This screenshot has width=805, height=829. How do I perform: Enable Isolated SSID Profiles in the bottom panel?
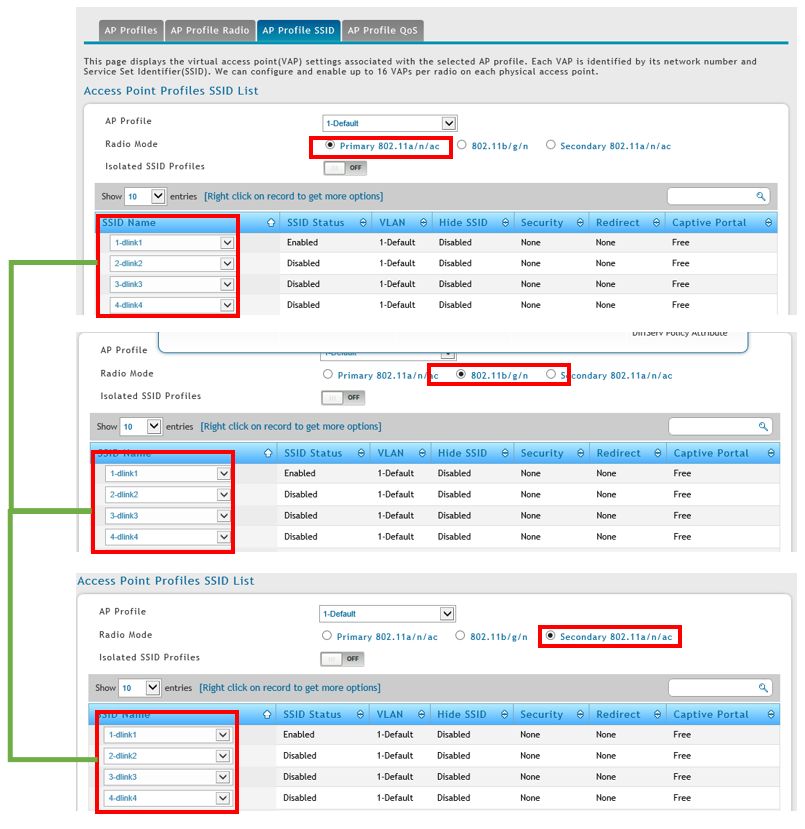tap(342, 658)
